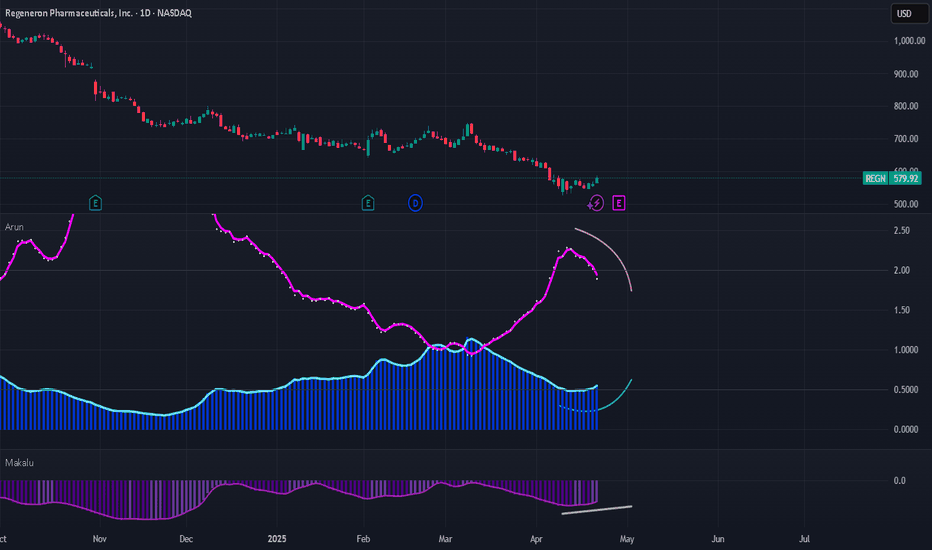
Task: Click the Jul label on time axis
Action: pyautogui.click(x=804, y=539)
